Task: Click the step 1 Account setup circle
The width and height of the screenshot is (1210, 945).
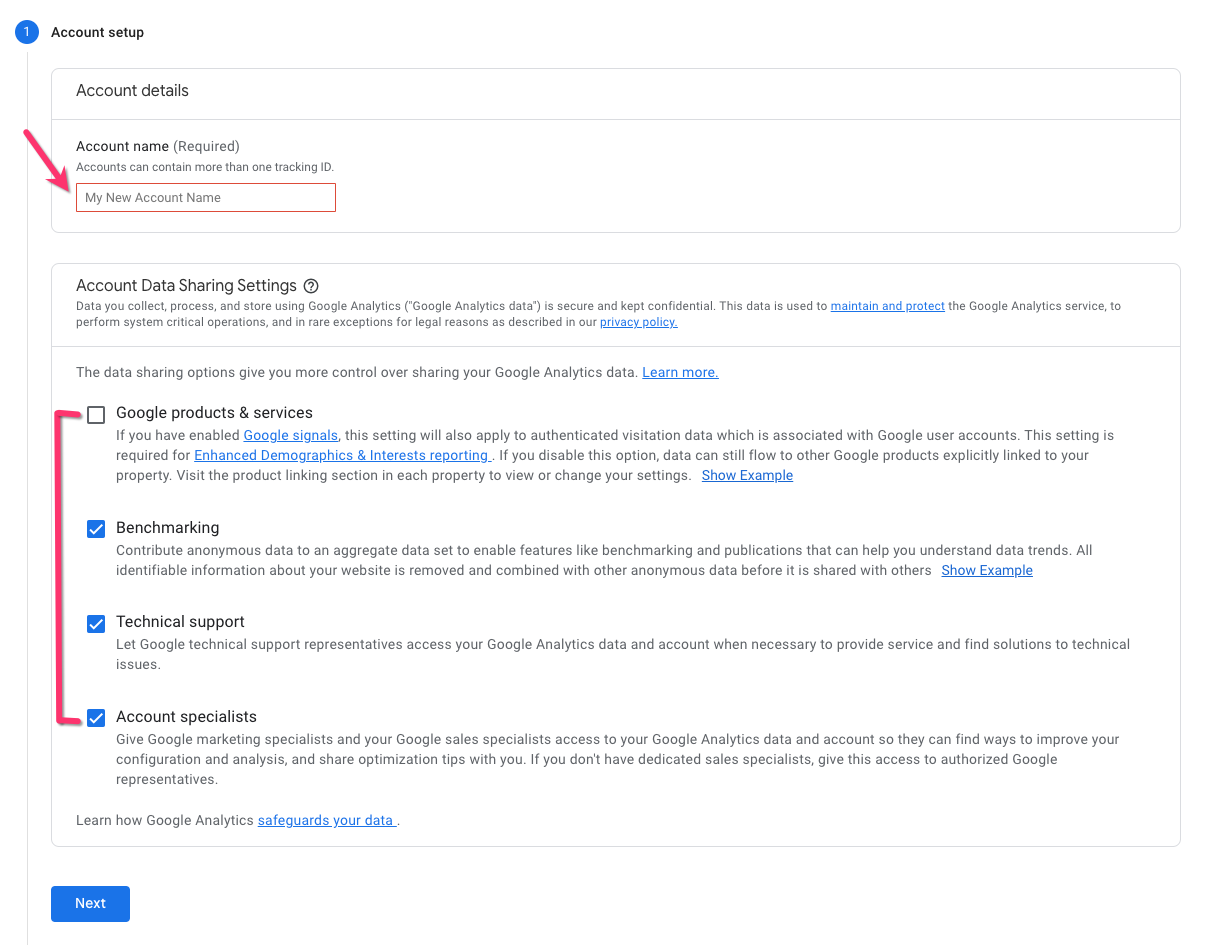Action: point(26,32)
